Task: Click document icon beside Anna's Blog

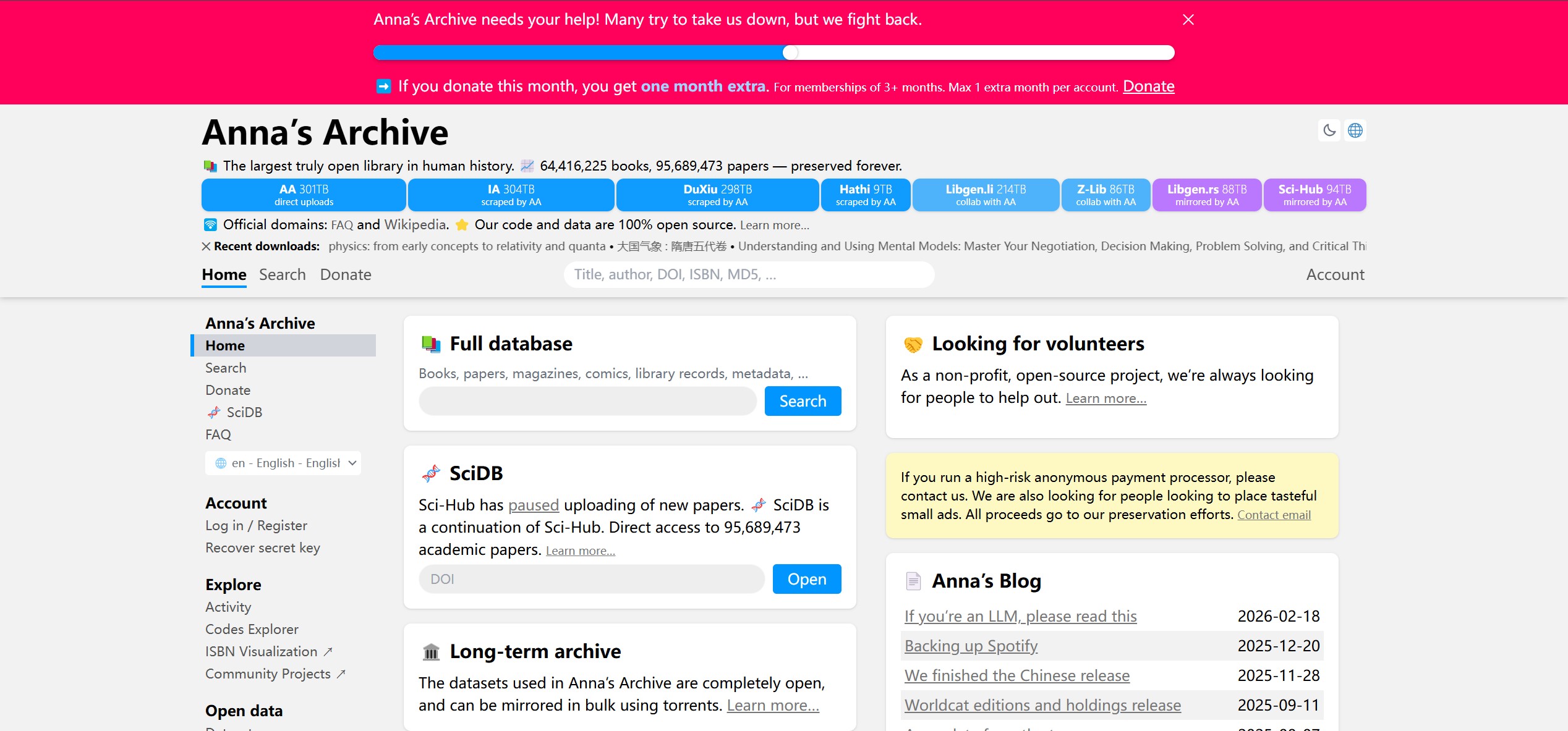Action: [x=913, y=581]
